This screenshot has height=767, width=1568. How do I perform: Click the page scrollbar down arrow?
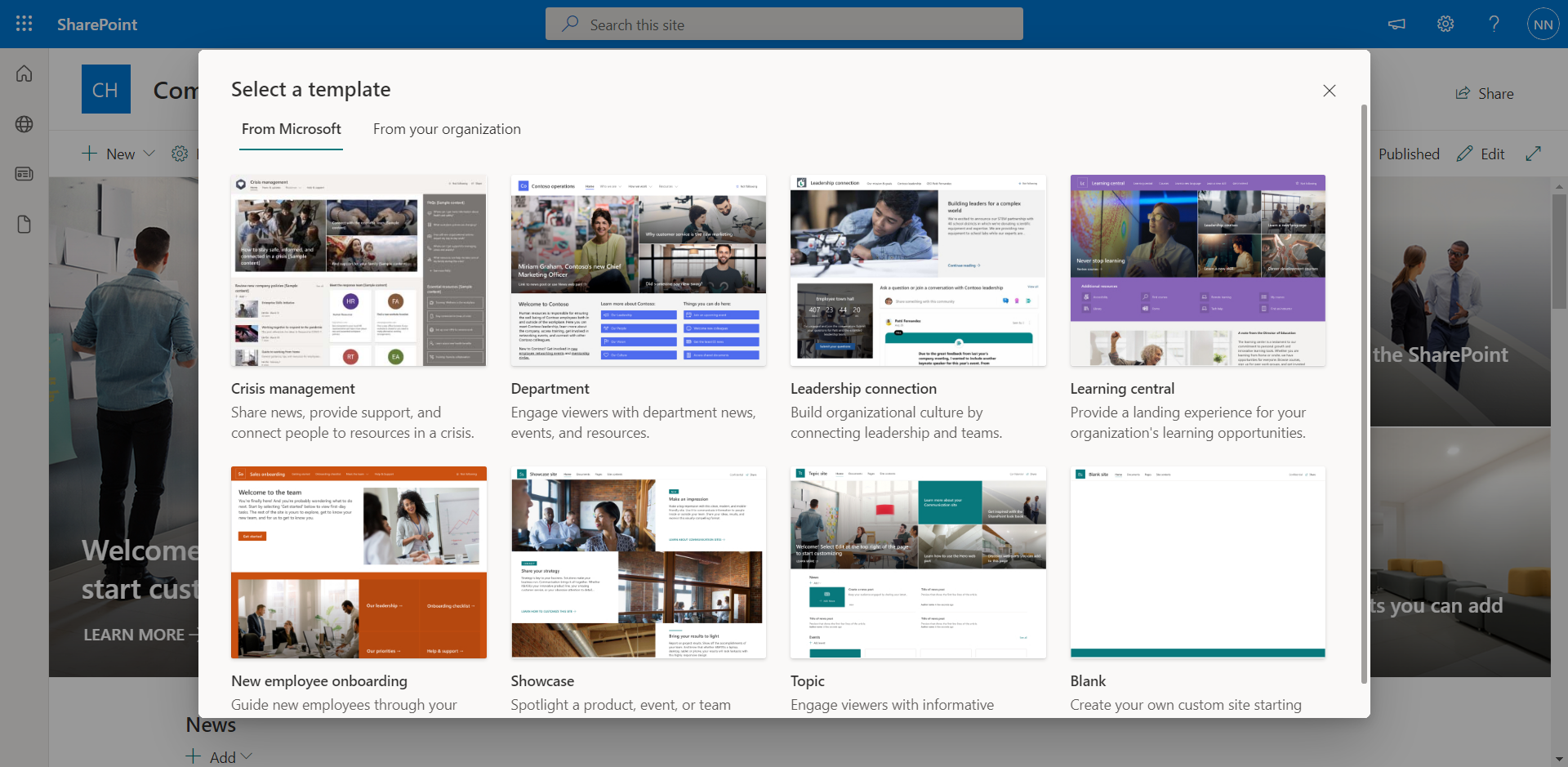[1559, 759]
